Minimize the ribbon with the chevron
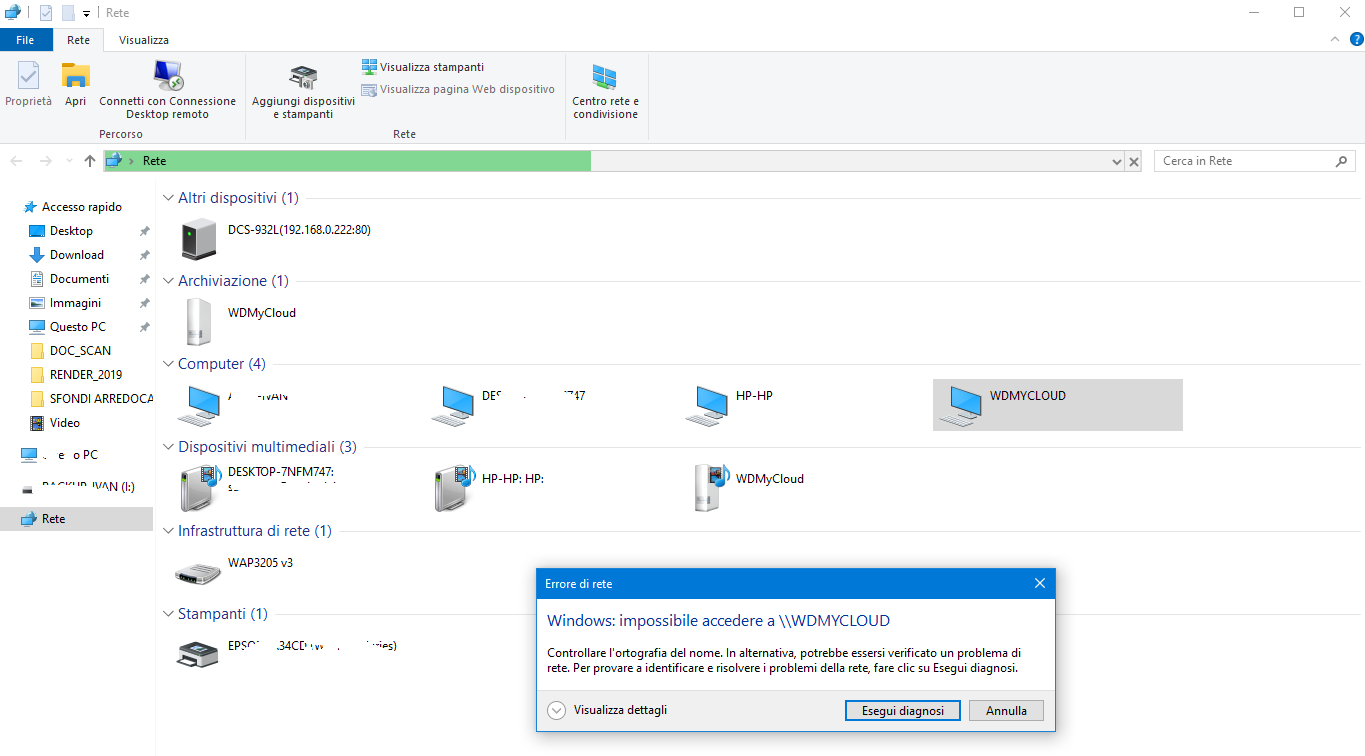 (x=1334, y=40)
